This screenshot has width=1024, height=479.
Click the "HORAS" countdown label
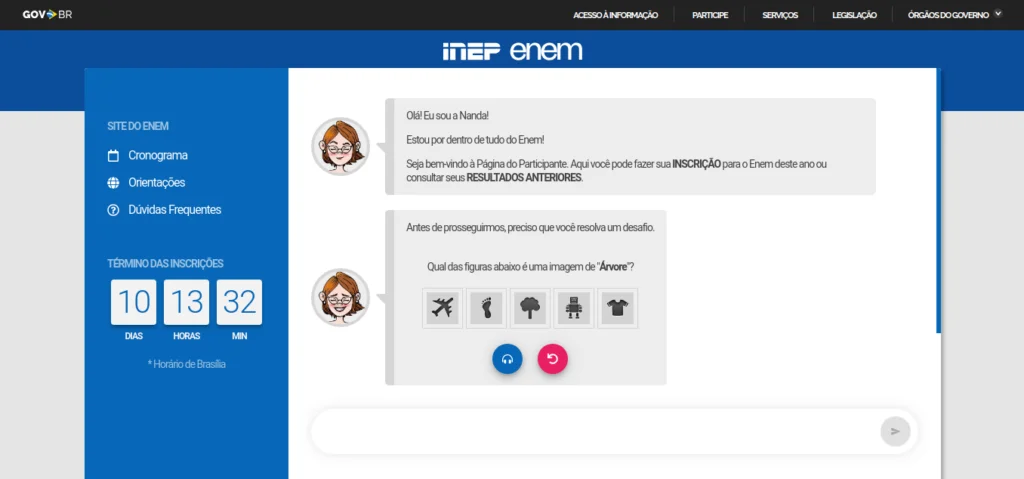pos(187,337)
